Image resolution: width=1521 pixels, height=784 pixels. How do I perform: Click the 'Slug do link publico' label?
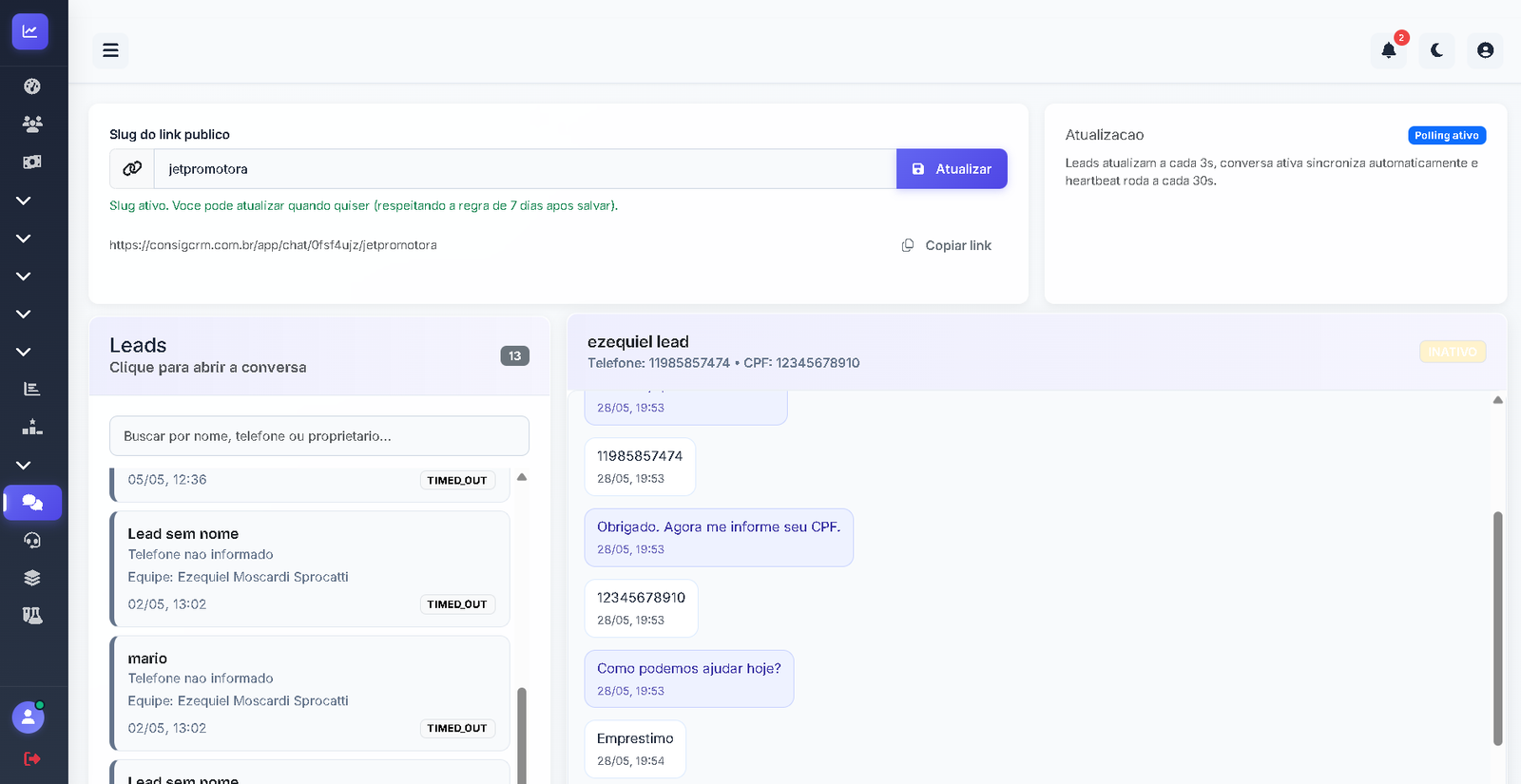coord(169,134)
